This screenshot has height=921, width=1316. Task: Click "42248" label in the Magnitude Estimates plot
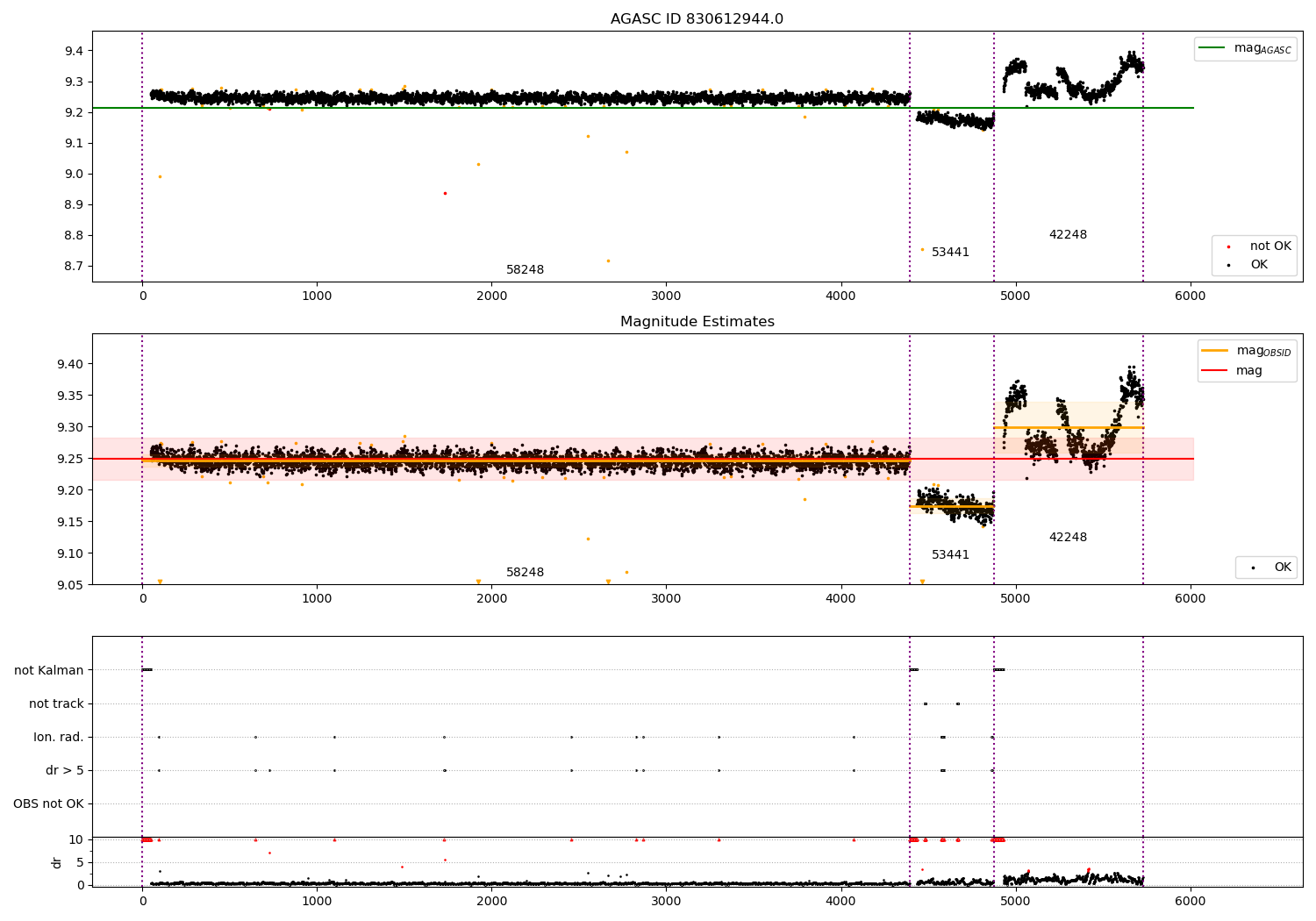point(1068,538)
